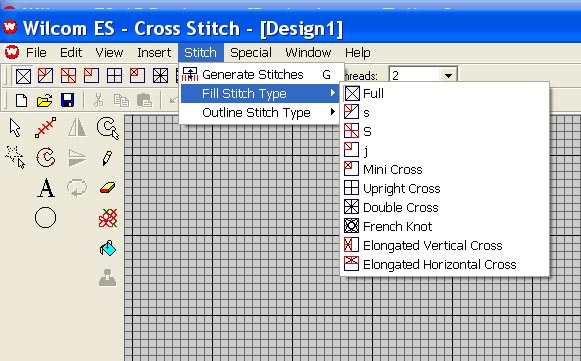581x361 pixels.
Task: Toggle Upright Cross toolbar button
Action: point(114,76)
